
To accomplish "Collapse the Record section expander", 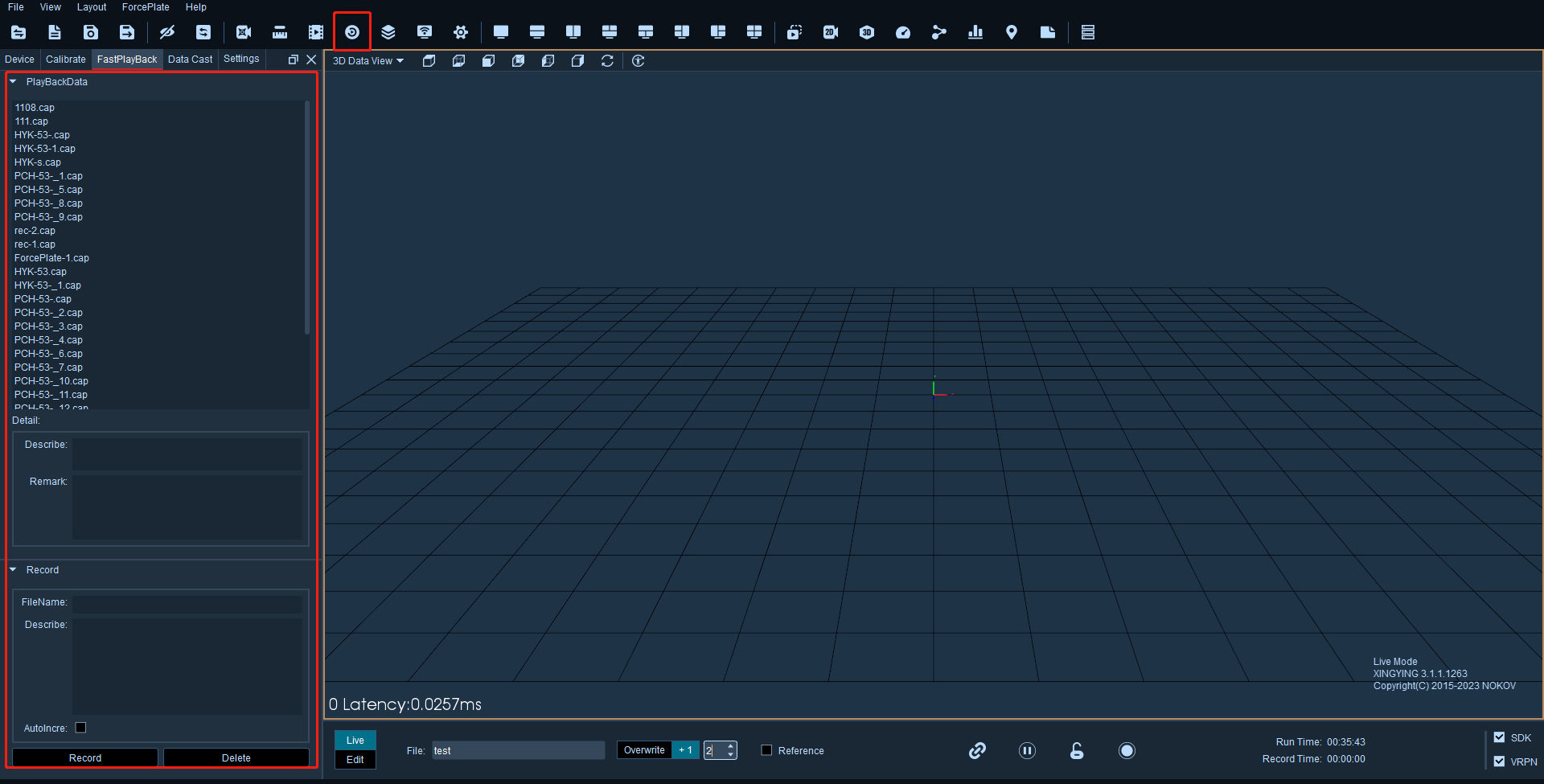I will (x=13, y=569).
